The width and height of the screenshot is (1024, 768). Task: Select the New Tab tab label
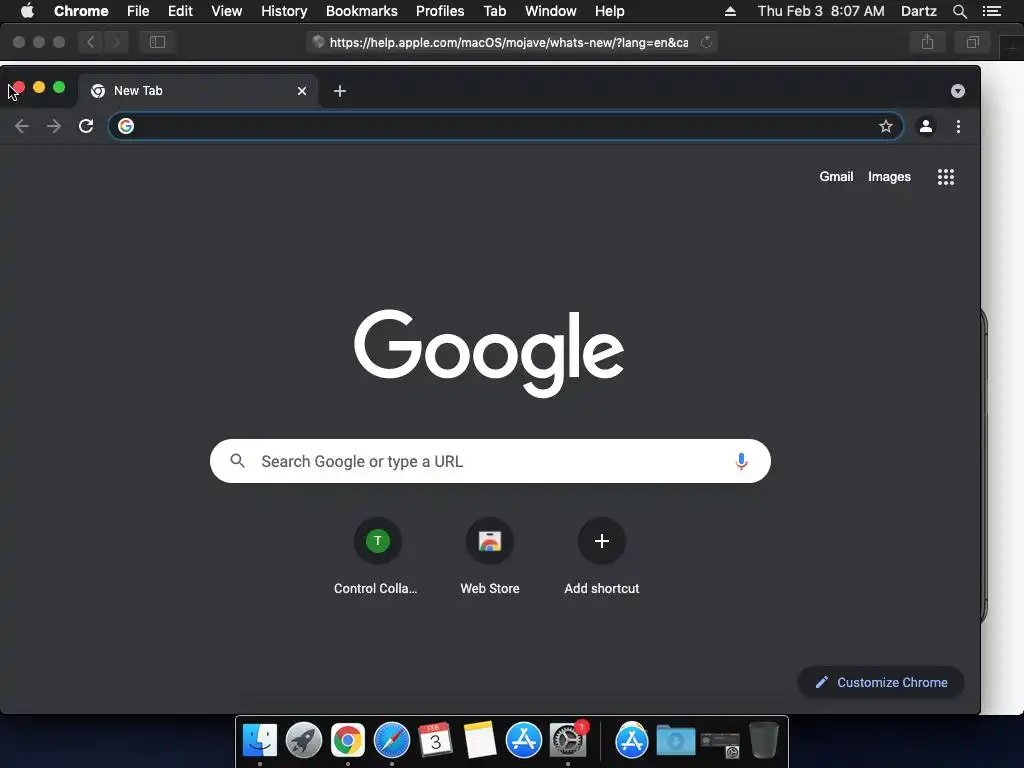point(138,91)
